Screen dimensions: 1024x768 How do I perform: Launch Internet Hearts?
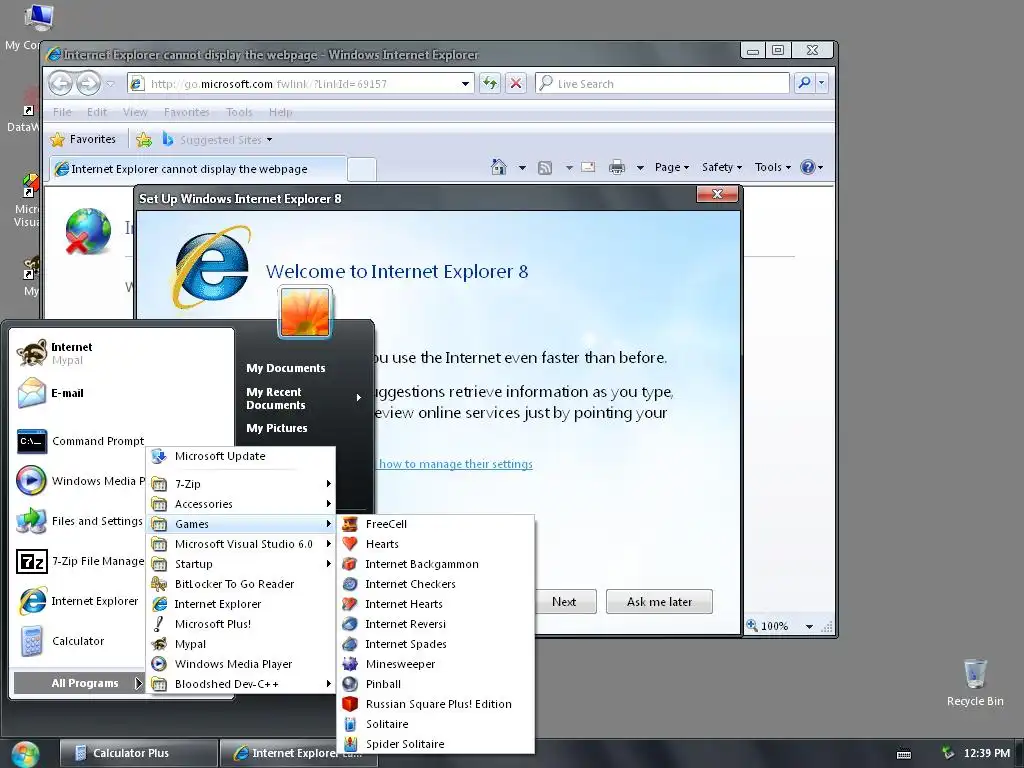pyautogui.click(x=436, y=604)
